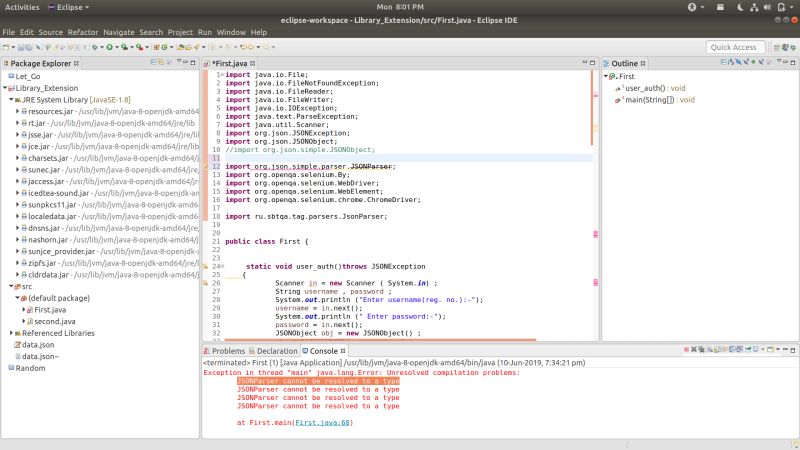
Task: Click the Debug bug icon in toolbar
Action: click(x=94, y=47)
